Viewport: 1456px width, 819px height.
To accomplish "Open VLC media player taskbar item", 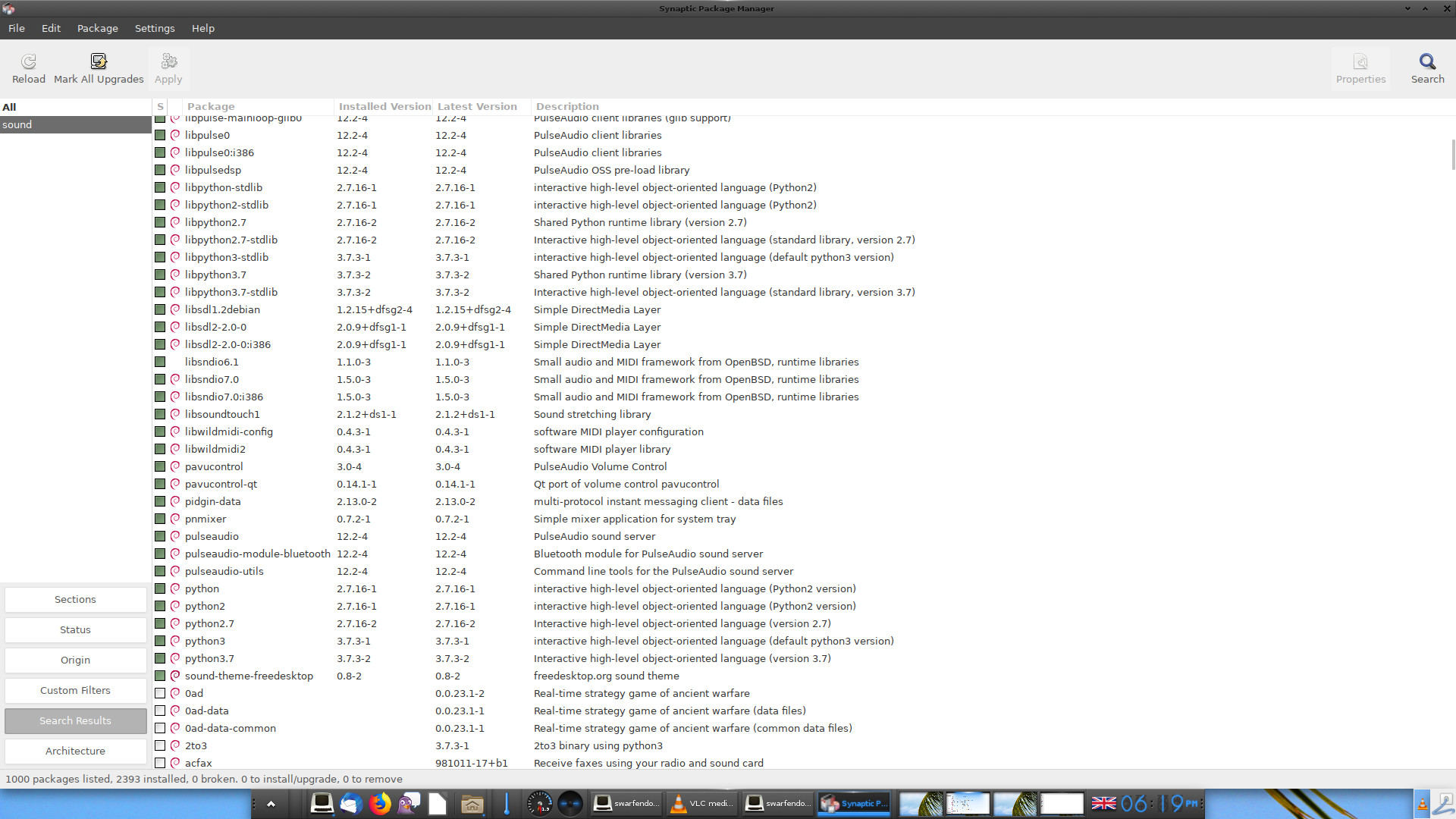I will tap(702, 803).
